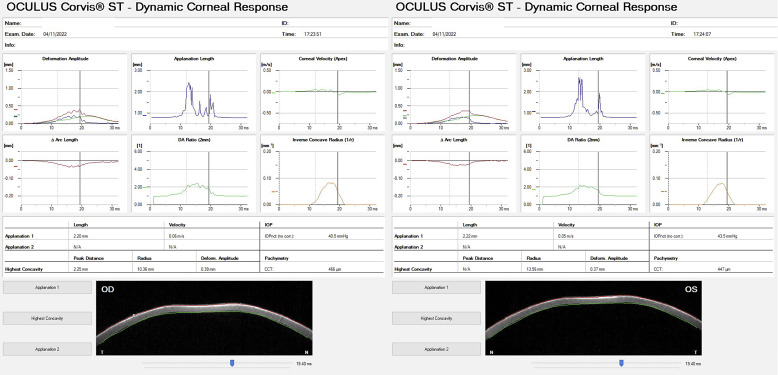The height and width of the screenshot is (375, 778).
Task: Select the IOP value 43.5 mmHg
Action: [x=727, y=237]
